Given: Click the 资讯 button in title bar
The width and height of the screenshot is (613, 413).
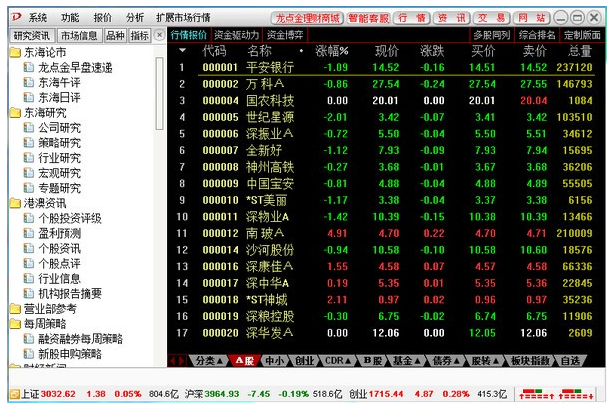Looking at the screenshot, I should (x=452, y=18).
